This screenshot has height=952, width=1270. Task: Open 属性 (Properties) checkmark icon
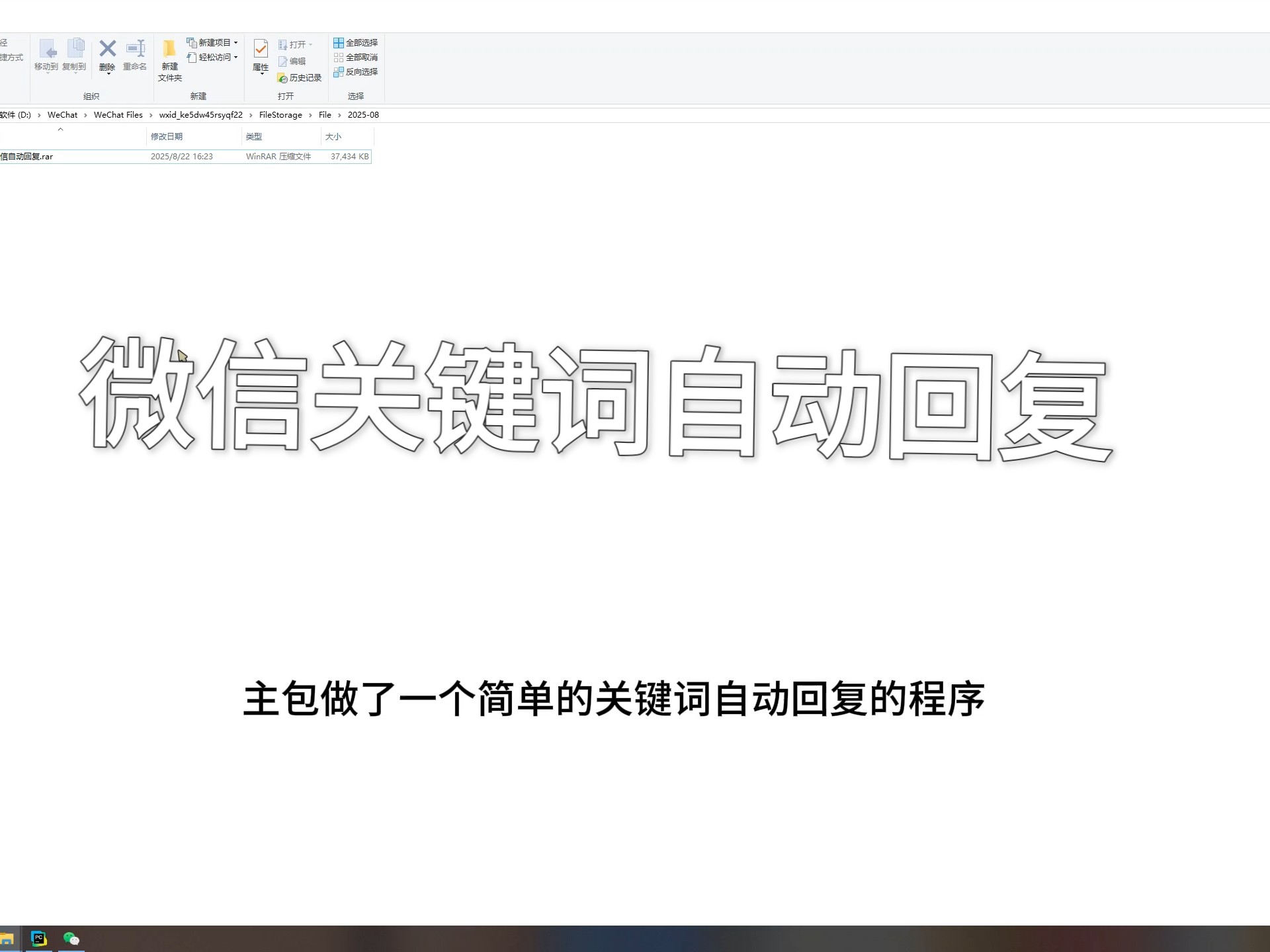261,48
